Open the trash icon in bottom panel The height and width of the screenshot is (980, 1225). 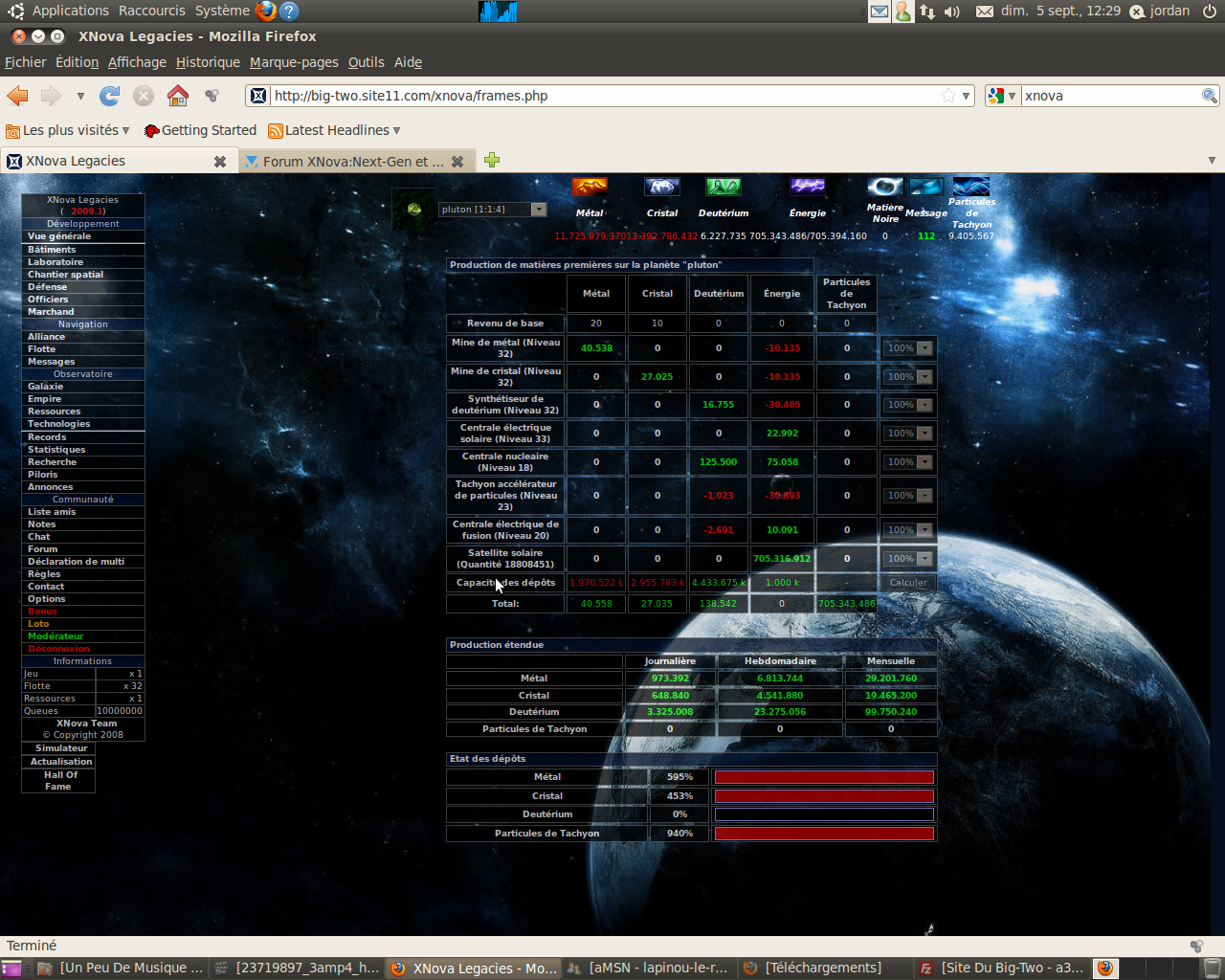click(x=1212, y=968)
